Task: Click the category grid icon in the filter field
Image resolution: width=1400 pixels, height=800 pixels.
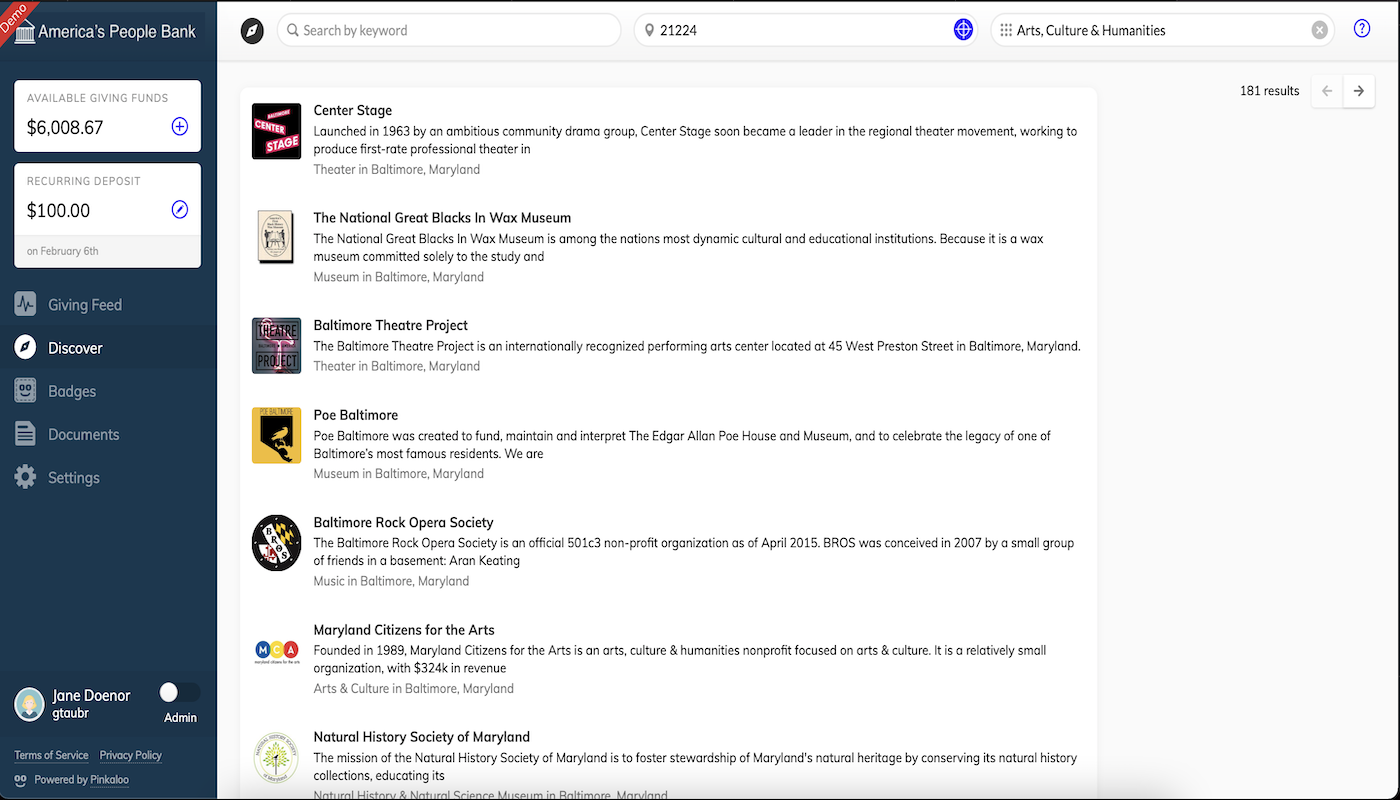Action: coord(1006,30)
